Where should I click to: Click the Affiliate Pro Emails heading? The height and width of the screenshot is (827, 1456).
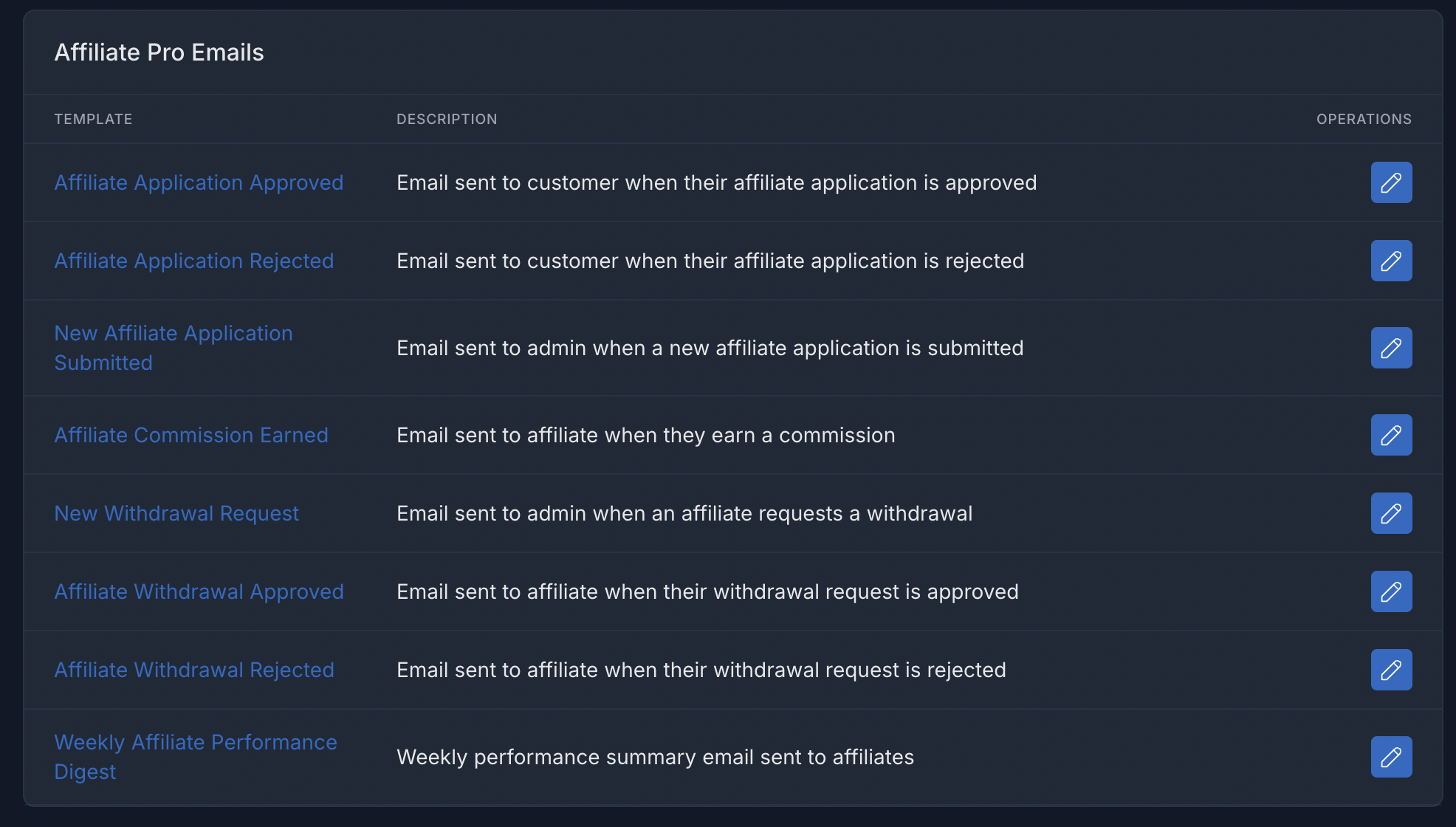[x=159, y=52]
